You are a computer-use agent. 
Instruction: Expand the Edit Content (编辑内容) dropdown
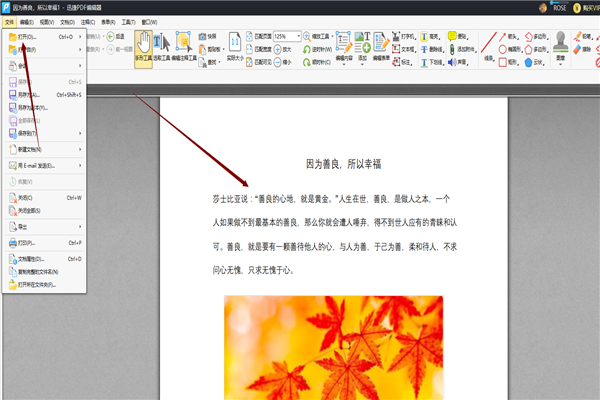pyautogui.click(x=344, y=64)
